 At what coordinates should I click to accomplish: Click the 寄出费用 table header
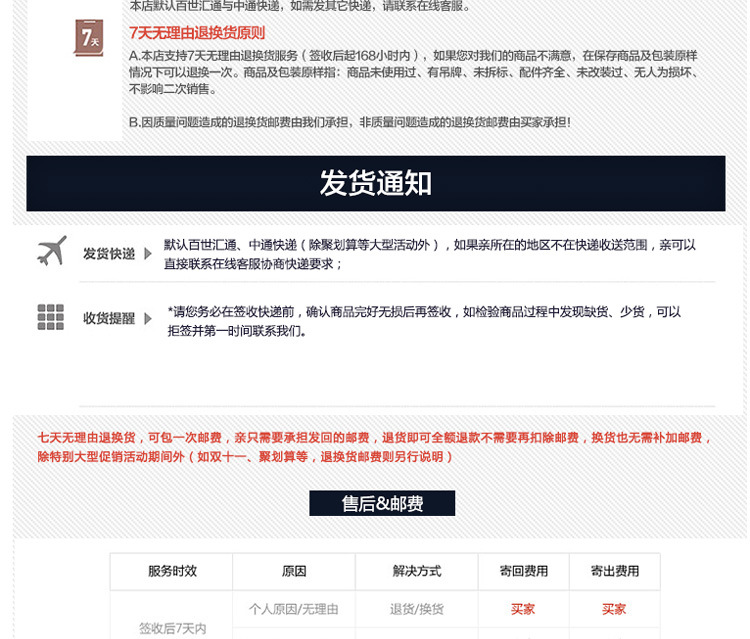point(615,571)
